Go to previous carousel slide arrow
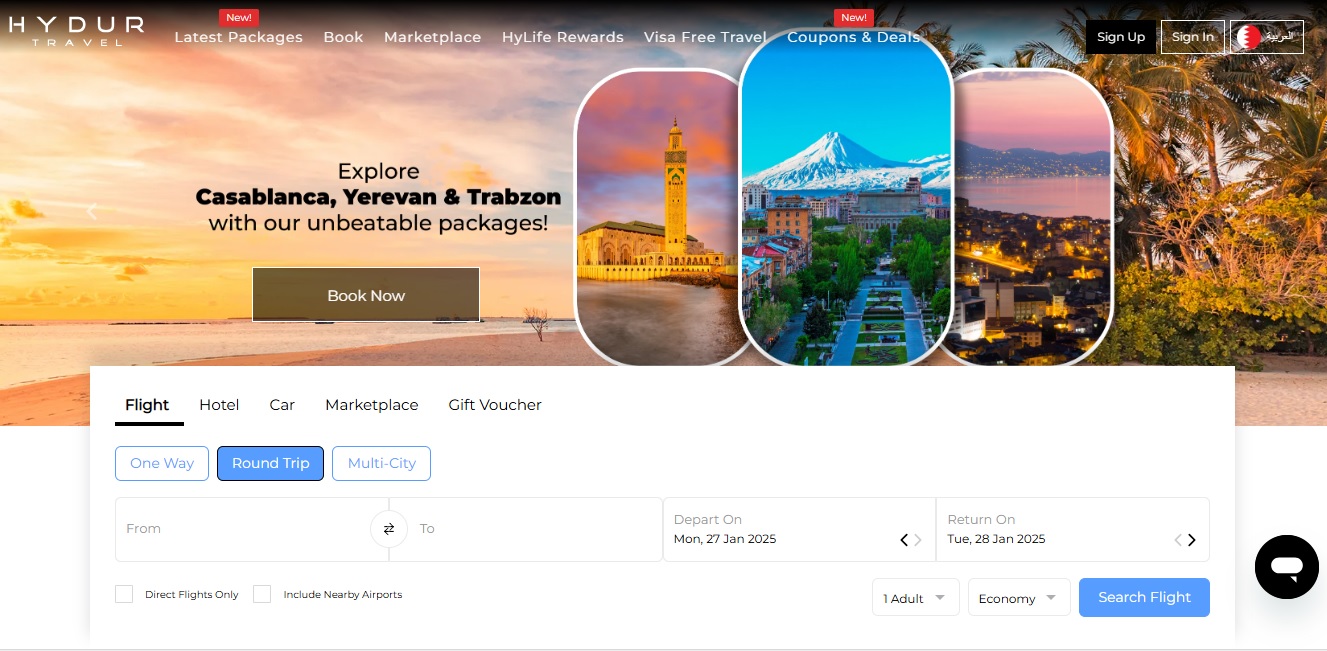 tap(92, 211)
